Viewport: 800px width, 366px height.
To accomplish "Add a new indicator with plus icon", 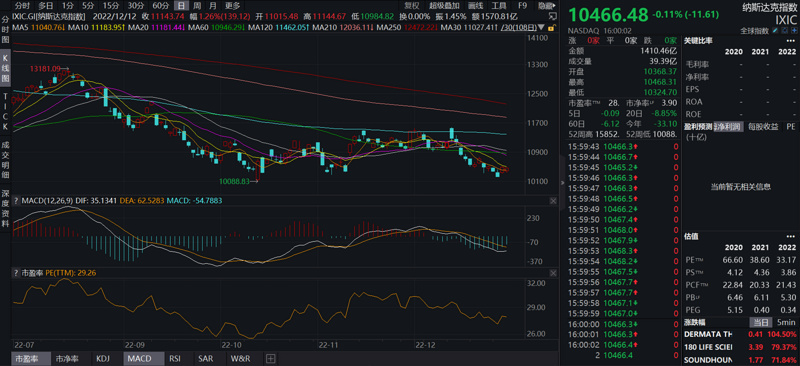I will 270,358.
